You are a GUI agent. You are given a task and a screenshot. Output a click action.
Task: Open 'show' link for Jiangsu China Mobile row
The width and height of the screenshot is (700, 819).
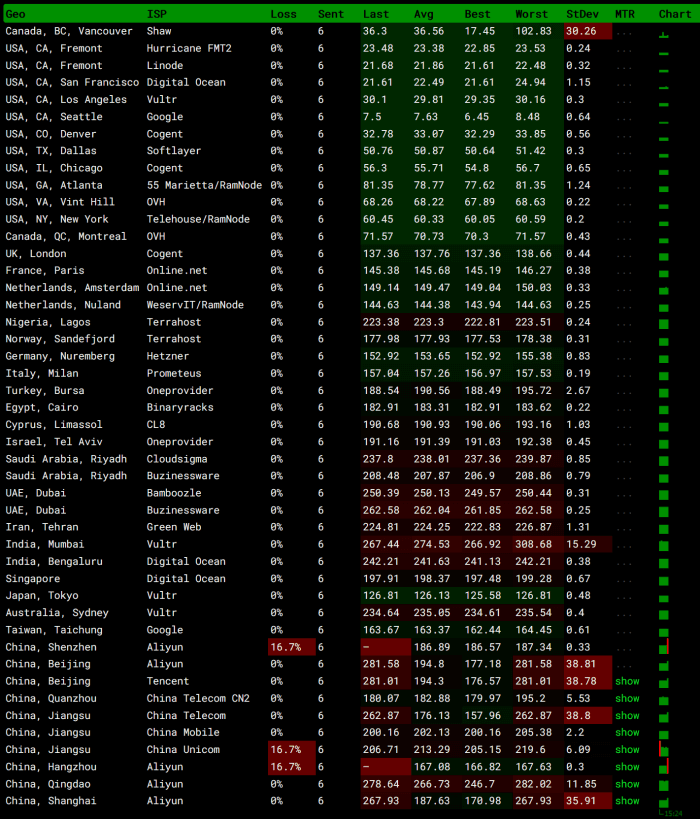point(627,732)
